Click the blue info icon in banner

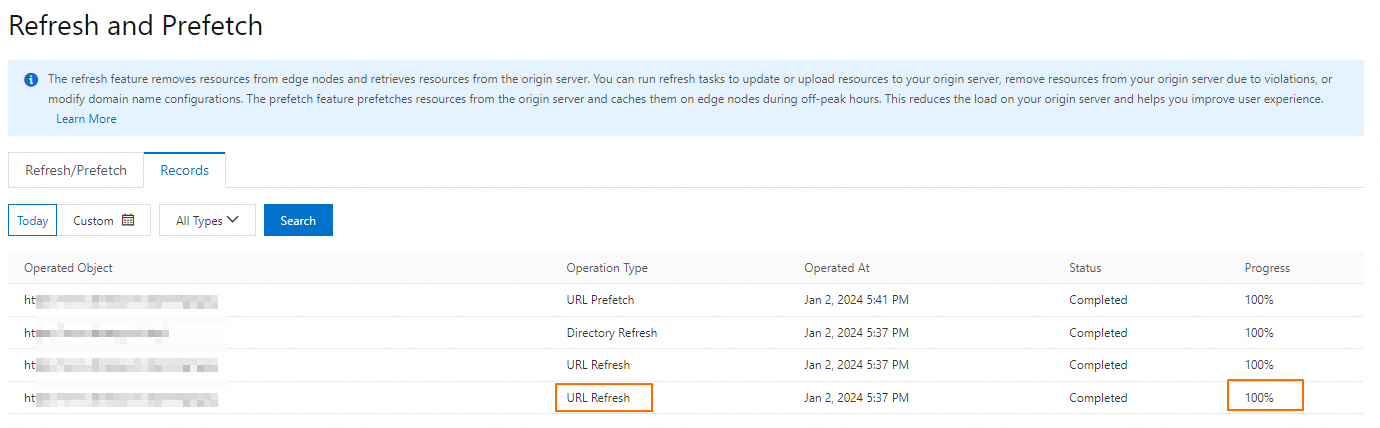point(31,79)
